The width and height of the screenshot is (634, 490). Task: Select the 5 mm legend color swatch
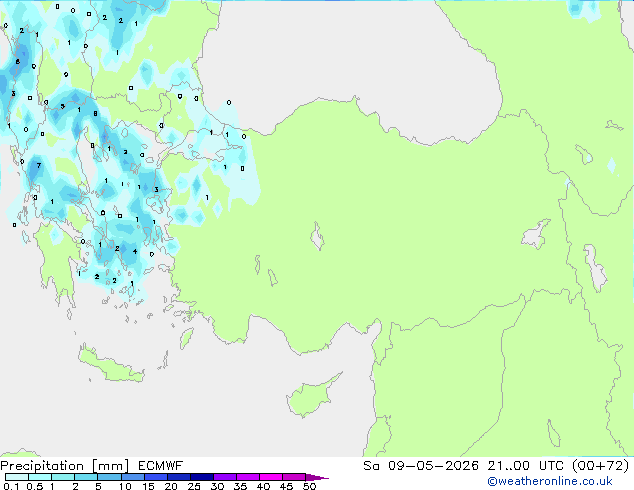coord(109,477)
